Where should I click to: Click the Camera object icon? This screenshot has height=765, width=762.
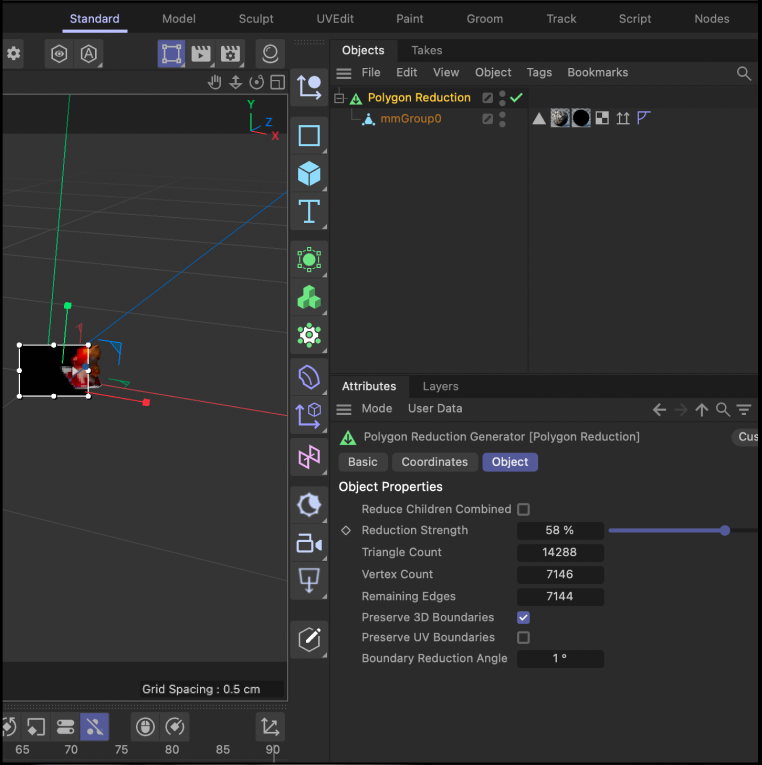[309, 543]
